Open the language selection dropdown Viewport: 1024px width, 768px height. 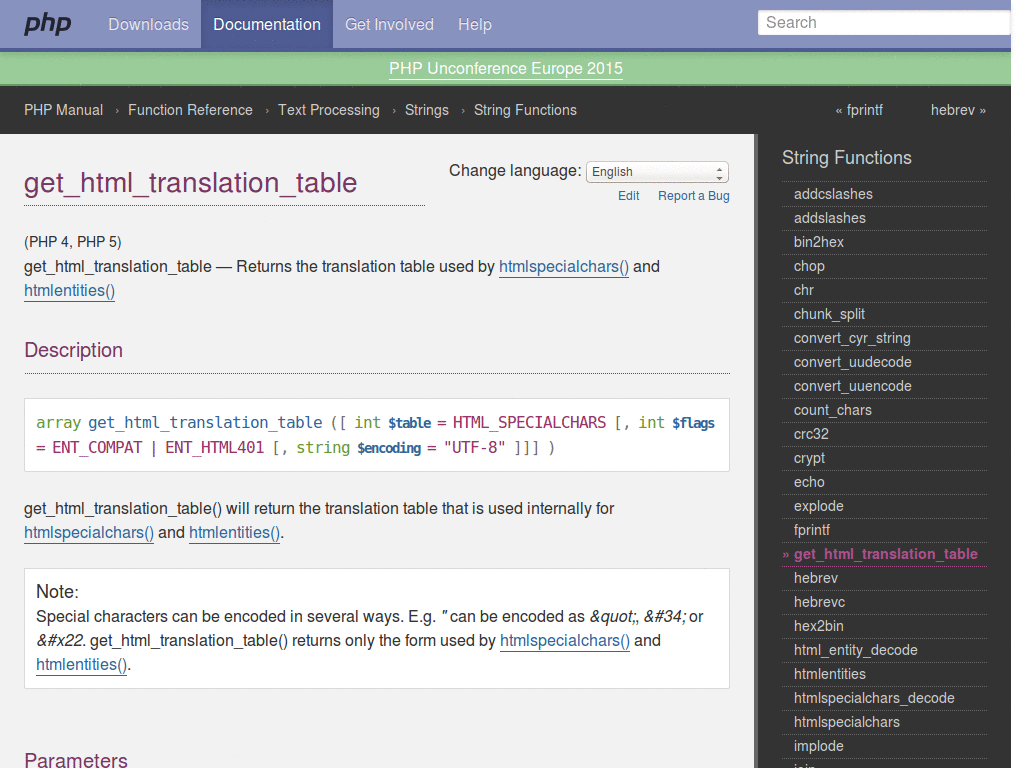650,171
